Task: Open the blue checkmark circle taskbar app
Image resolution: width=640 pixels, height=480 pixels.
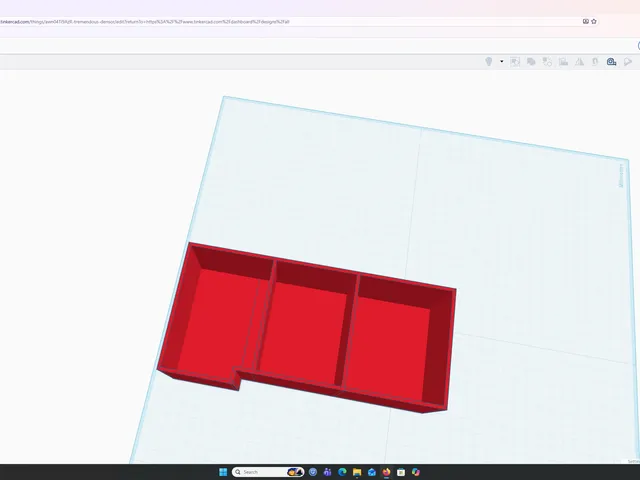Action: [x=313, y=472]
